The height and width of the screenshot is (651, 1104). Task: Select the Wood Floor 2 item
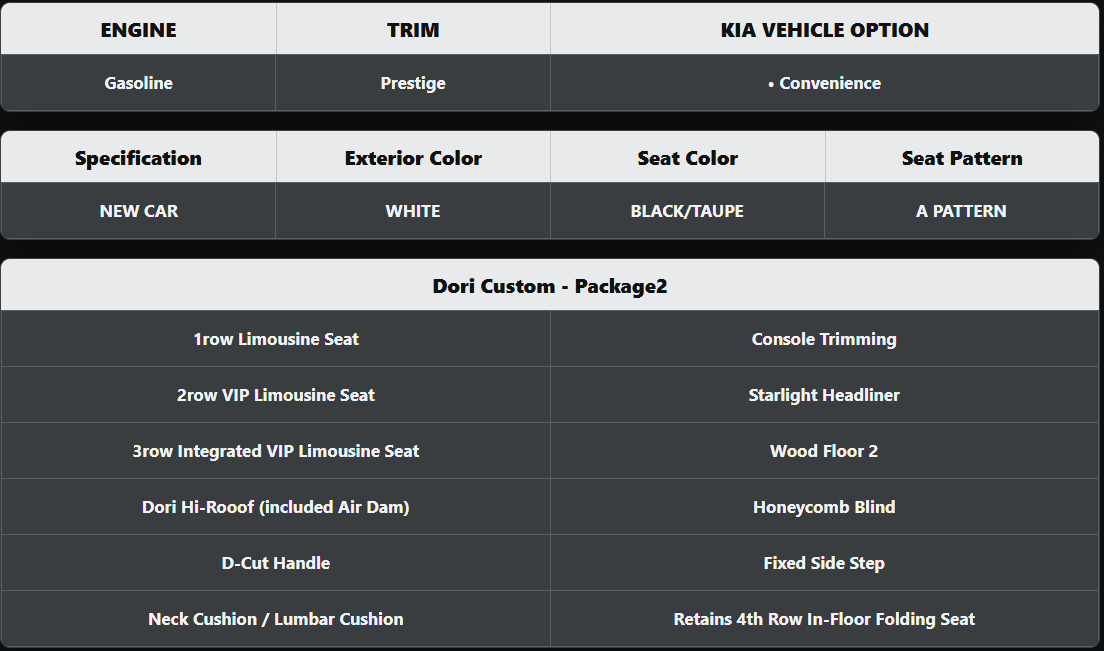click(824, 451)
